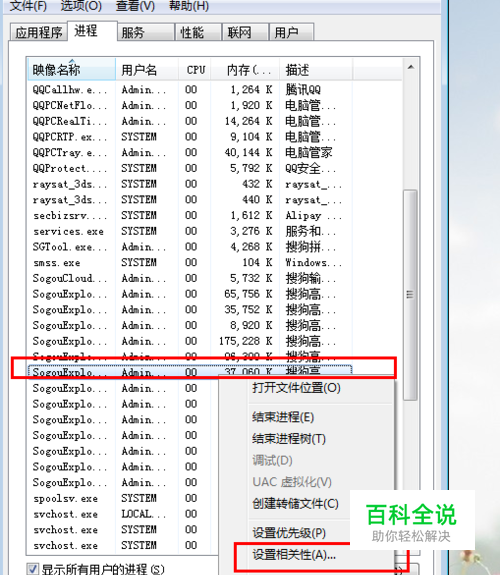Sort by 描述 column header
The image size is (500, 575).
[316, 69]
